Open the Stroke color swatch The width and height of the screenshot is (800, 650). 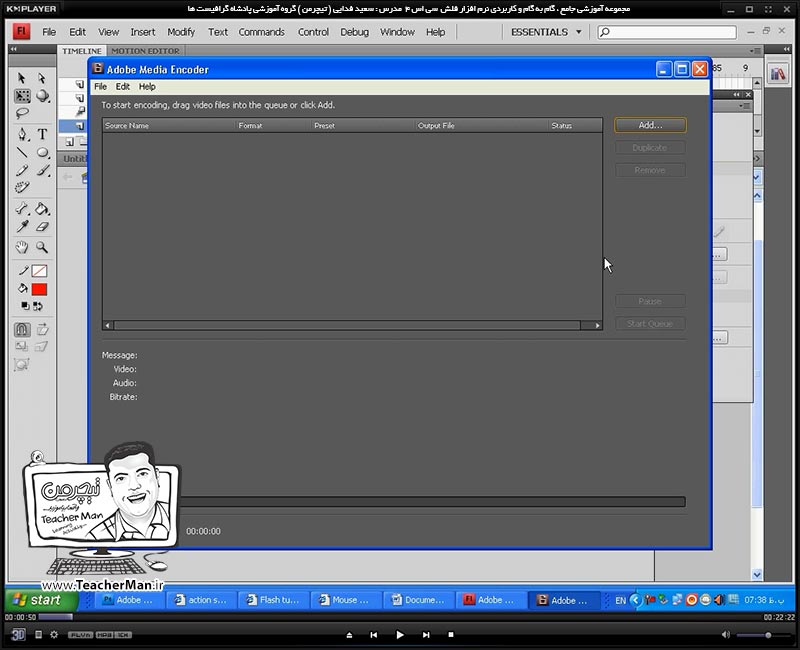pyautogui.click(x=39, y=271)
